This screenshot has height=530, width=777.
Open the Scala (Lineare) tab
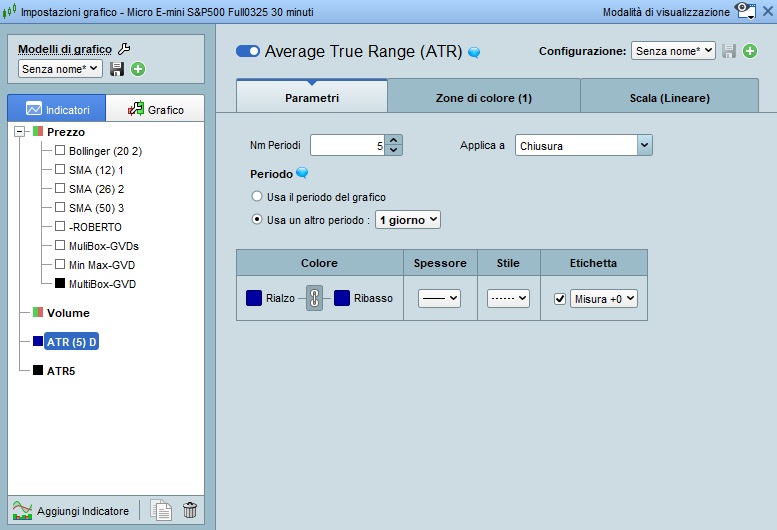pyautogui.click(x=669, y=98)
